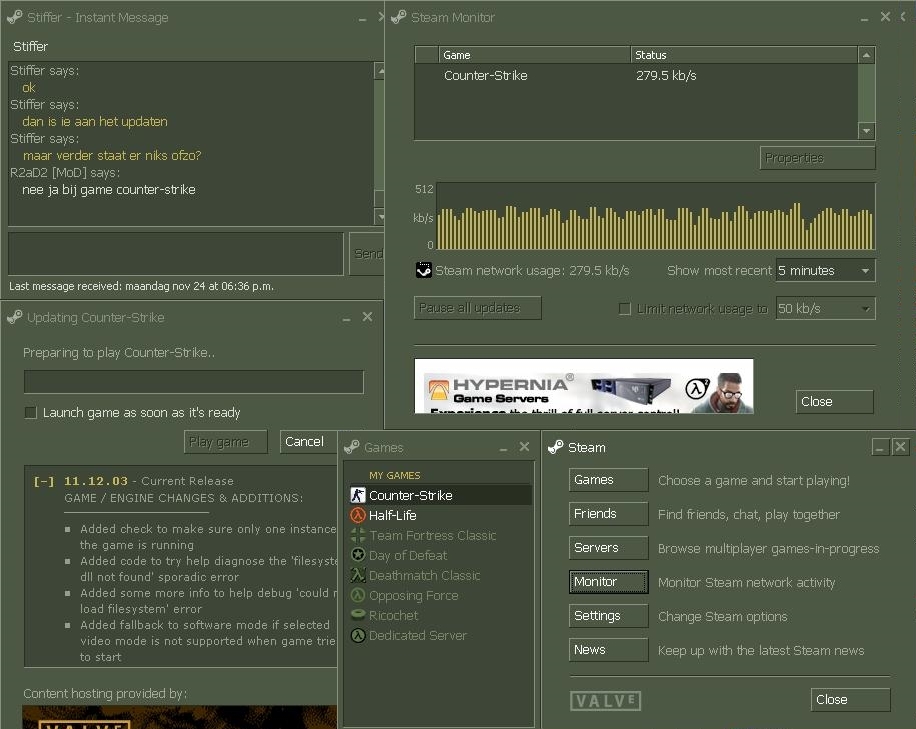Open News in the Steam window
Image resolution: width=916 pixels, height=729 pixels.
[x=608, y=650]
